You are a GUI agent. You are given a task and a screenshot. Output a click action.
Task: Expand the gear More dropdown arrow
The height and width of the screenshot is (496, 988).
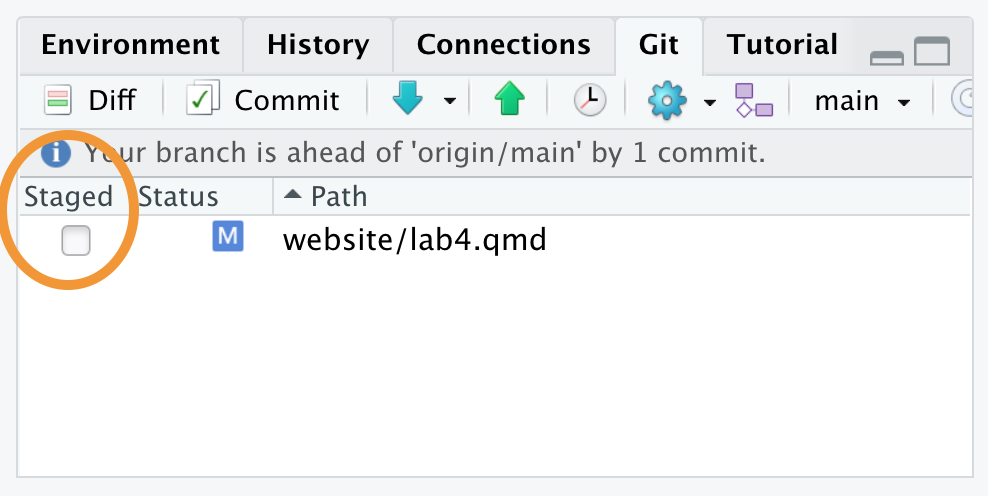[x=710, y=102]
